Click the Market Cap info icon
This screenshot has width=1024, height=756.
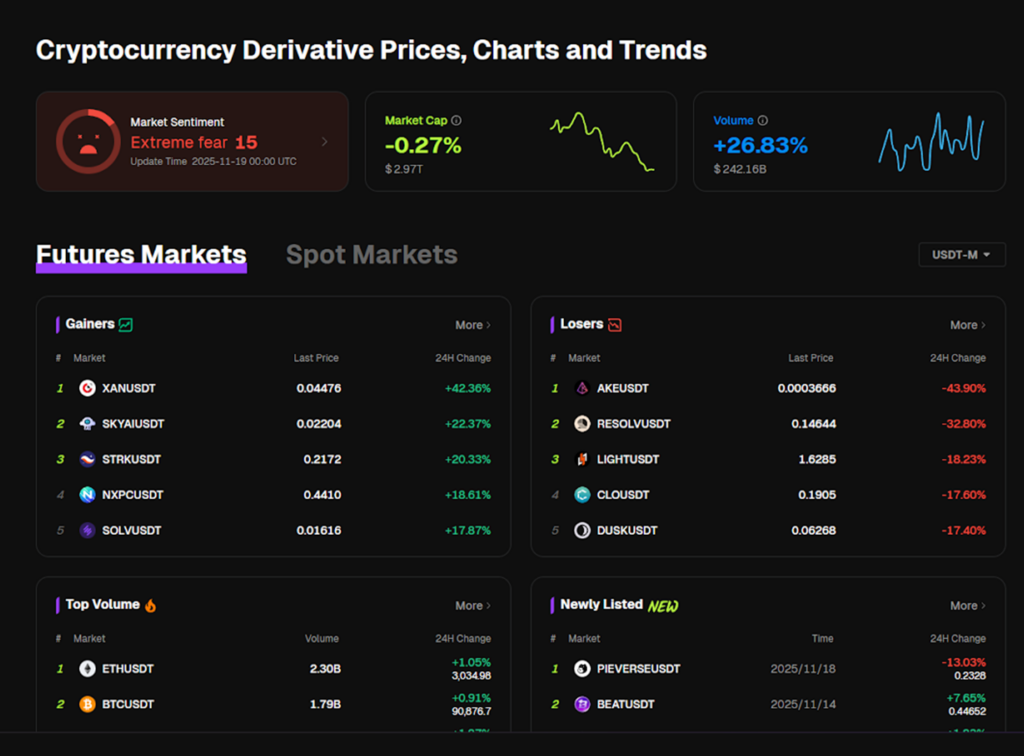pyautogui.click(x=456, y=120)
